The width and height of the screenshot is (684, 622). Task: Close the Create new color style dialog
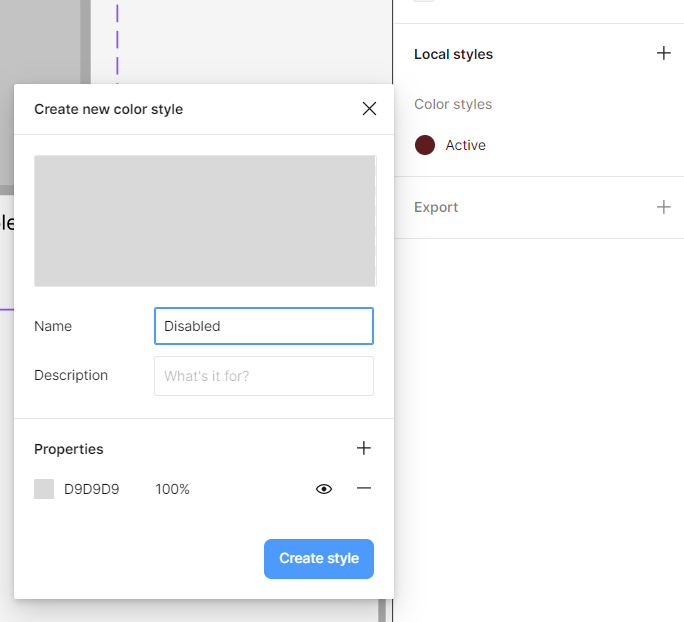369,109
